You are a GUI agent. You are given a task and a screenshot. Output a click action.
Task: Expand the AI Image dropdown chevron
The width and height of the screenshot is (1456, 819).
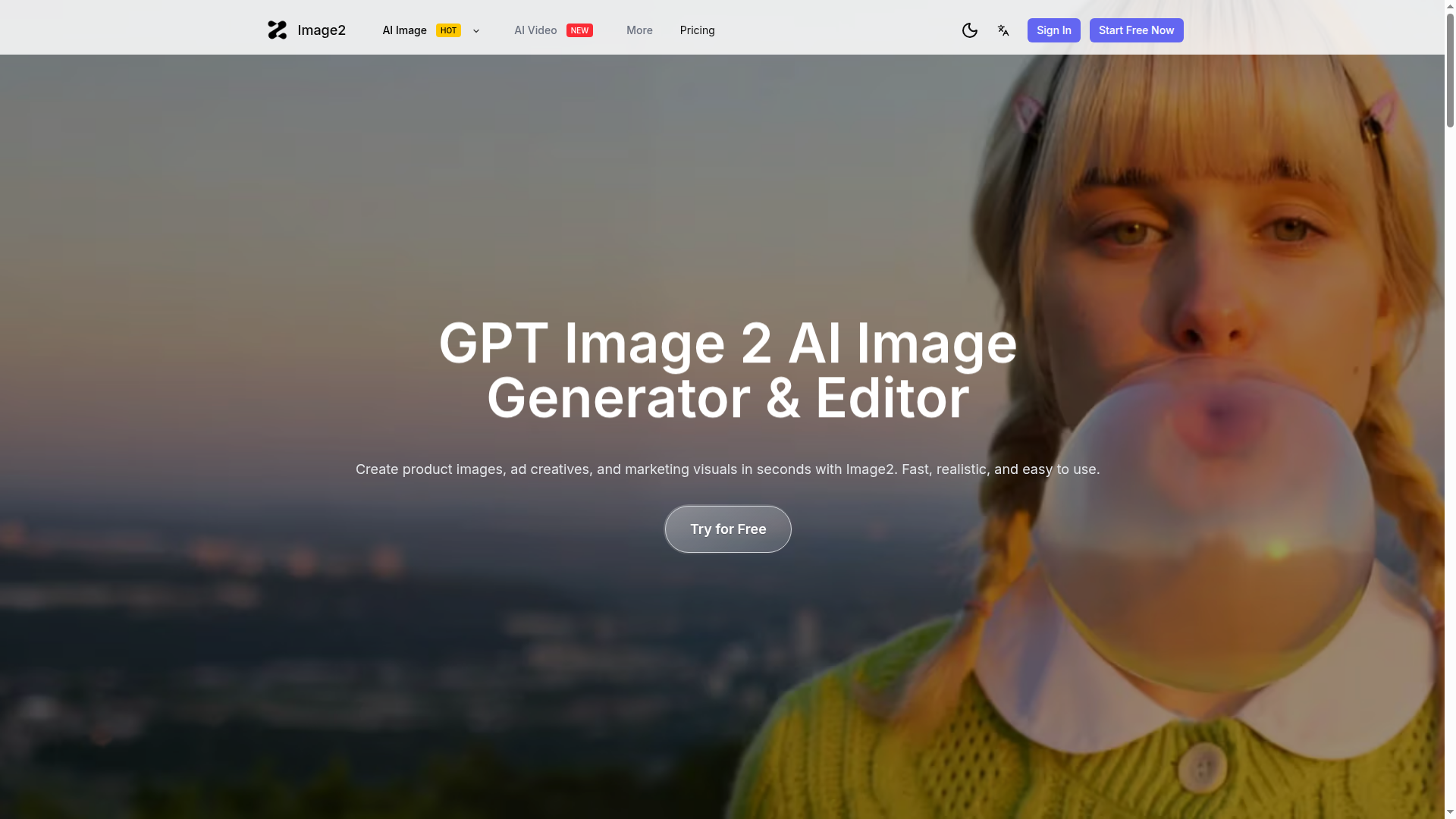(476, 31)
